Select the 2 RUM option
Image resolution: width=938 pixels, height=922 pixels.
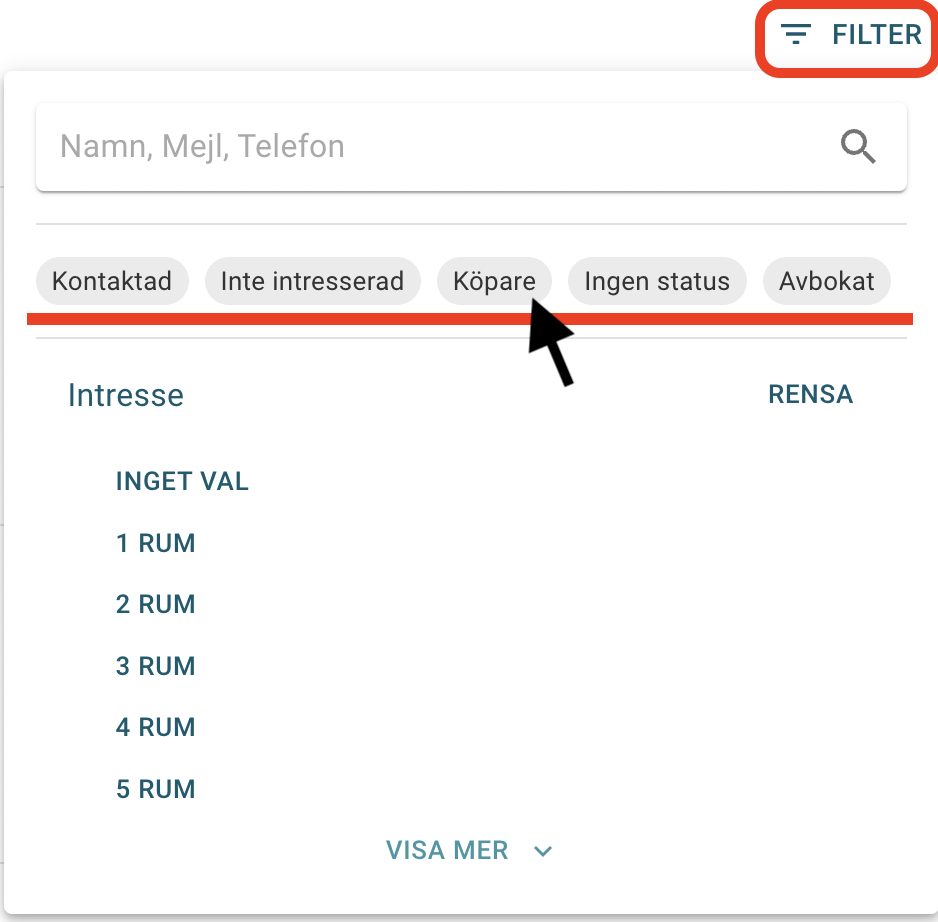click(x=155, y=604)
